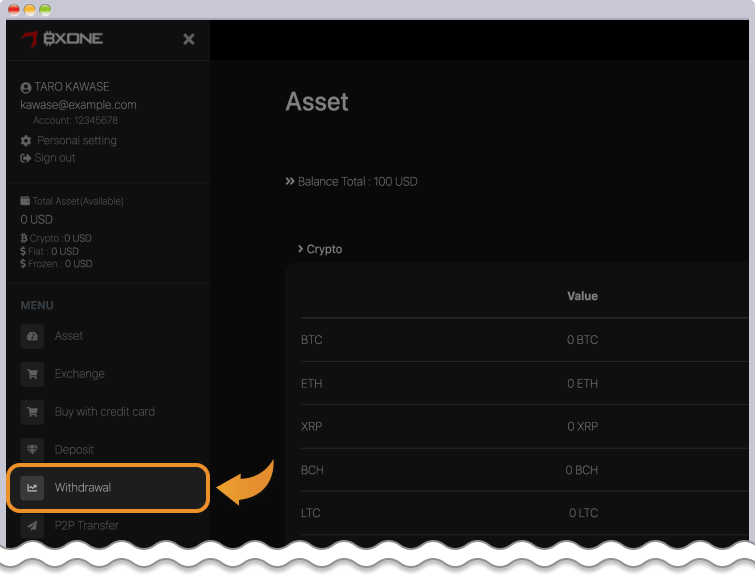Click the Asset page heading
The image size is (755, 578).
click(317, 102)
